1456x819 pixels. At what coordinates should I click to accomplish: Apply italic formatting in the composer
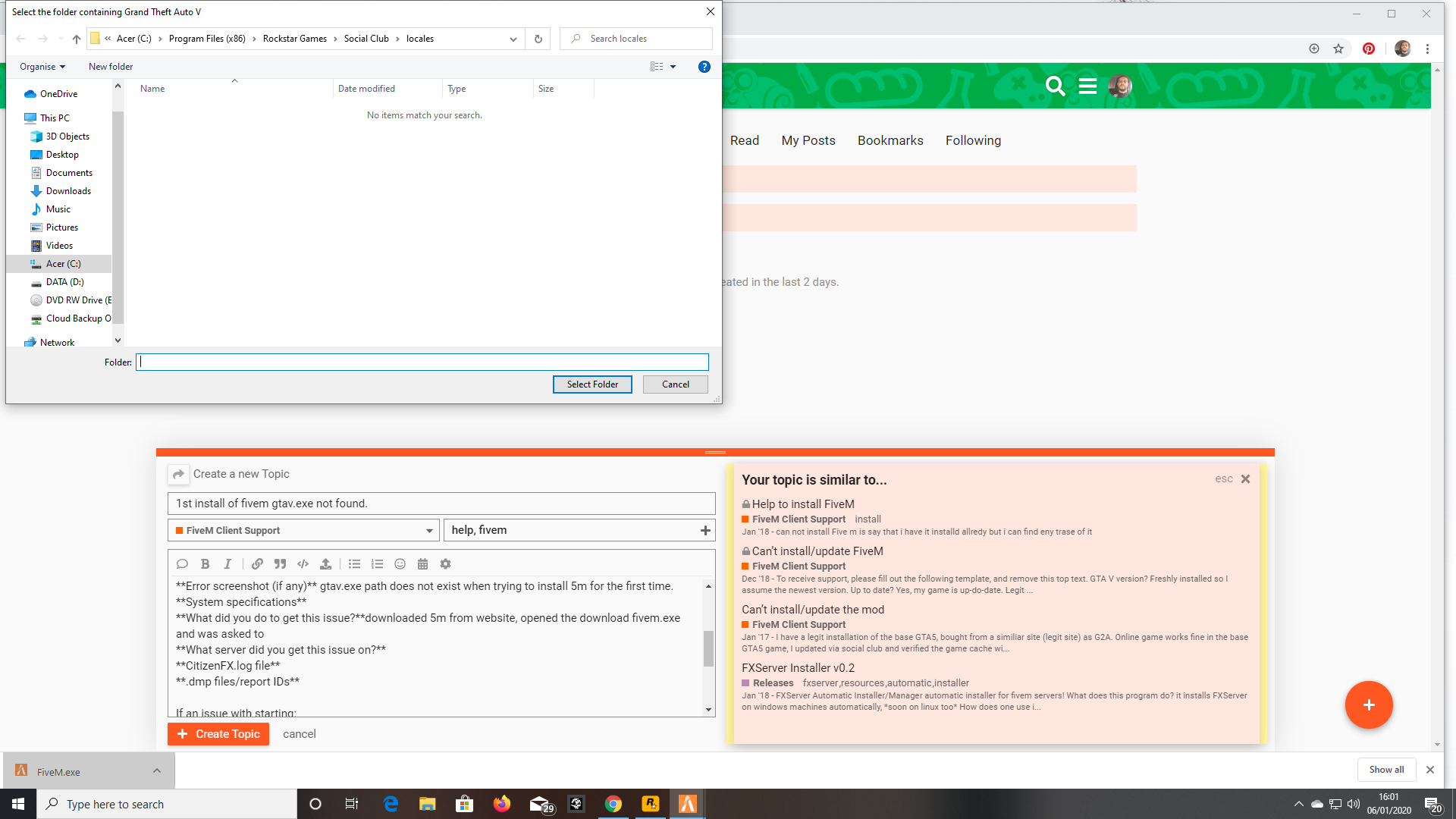tap(227, 563)
